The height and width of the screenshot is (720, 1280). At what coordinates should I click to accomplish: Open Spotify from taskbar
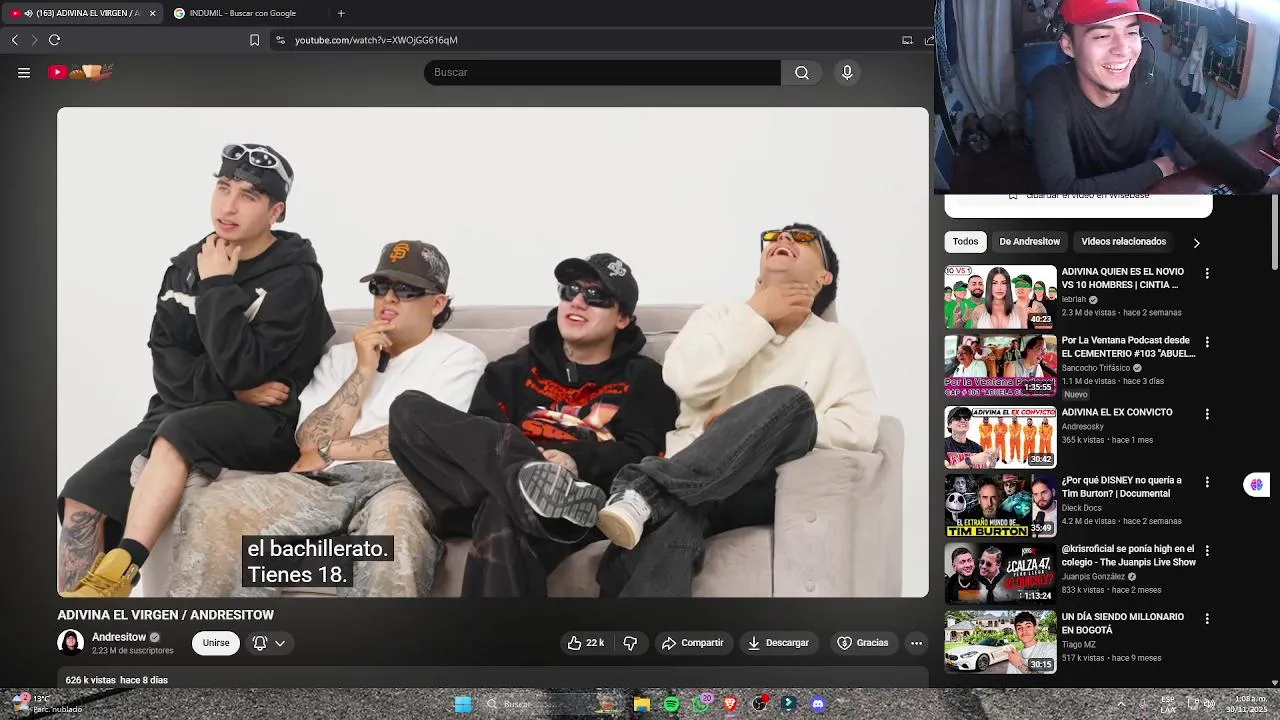click(671, 704)
